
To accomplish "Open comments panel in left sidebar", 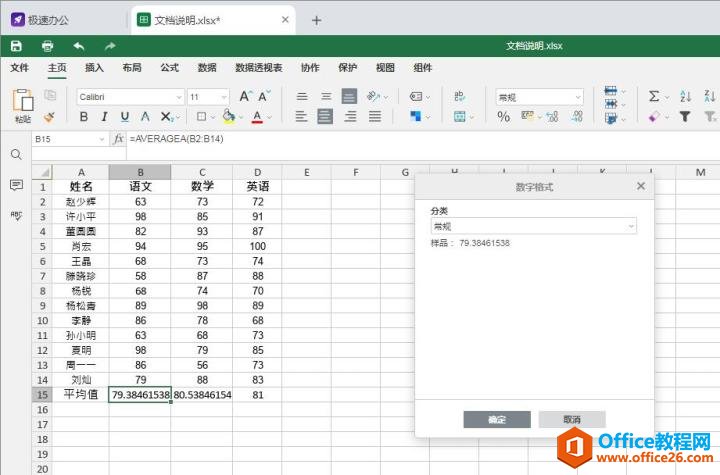I will [16, 185].
